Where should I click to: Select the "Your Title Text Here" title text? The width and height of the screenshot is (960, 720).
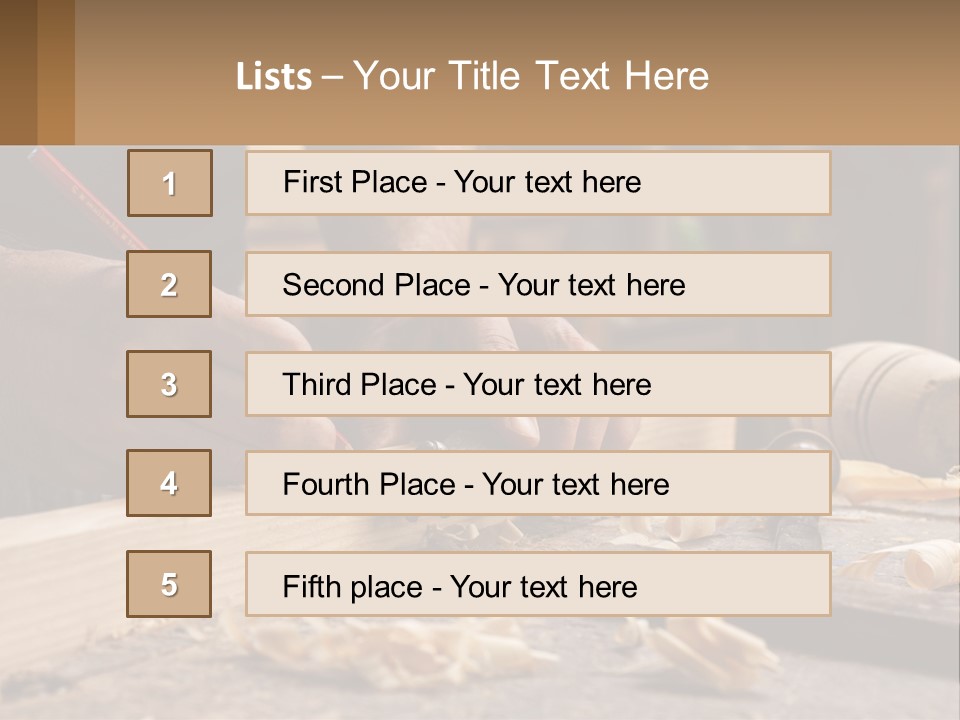coord(531,76)
